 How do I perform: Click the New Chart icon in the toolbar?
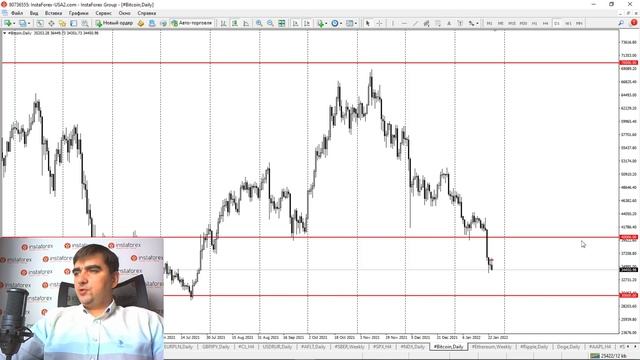[x=9, y=23]
